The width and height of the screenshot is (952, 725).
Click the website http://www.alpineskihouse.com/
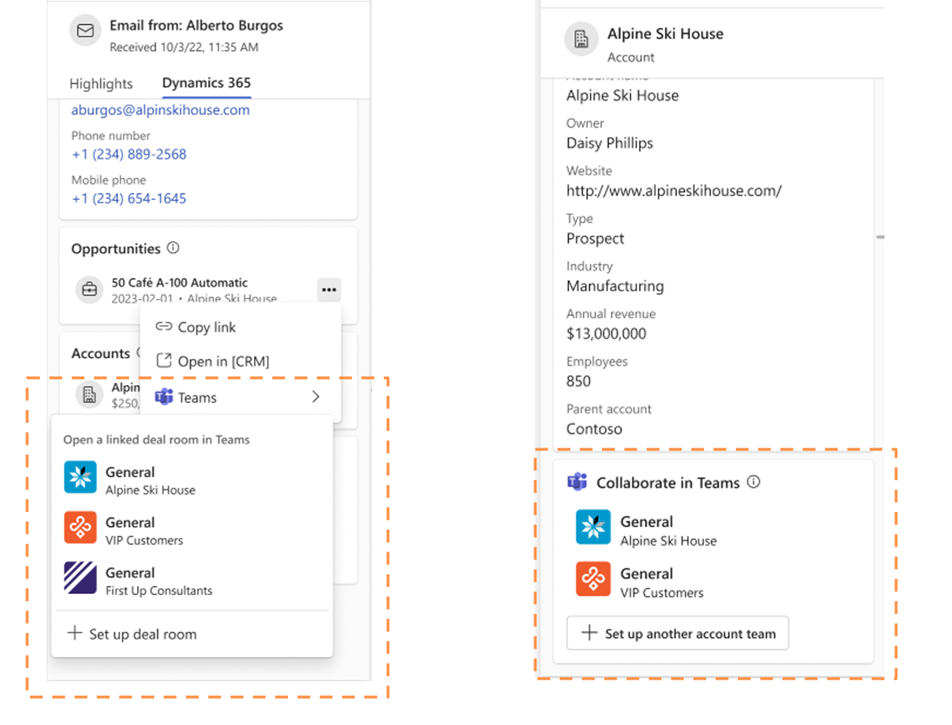click(x=674, y=191)
